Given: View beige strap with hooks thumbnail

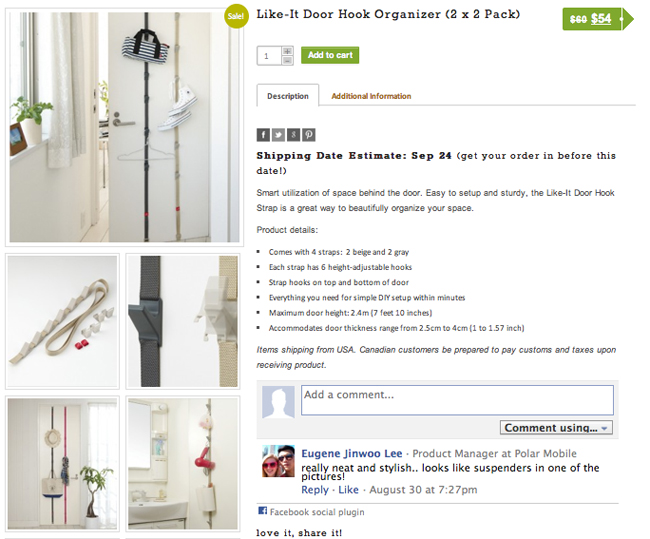Looking at the screenshot, I should (62, 321).
